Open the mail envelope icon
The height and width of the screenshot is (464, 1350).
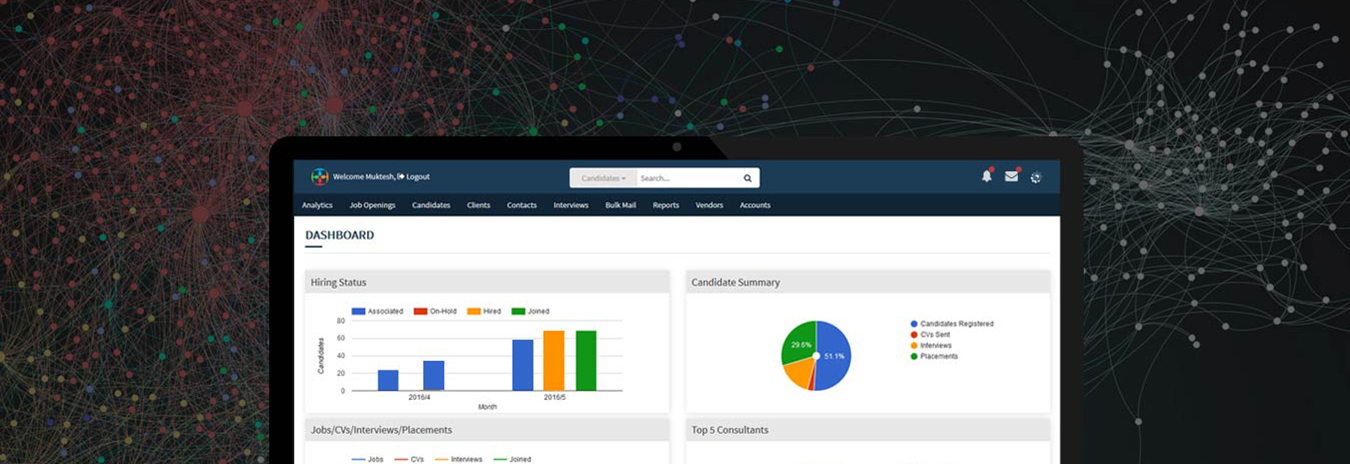click(1012, 176)
